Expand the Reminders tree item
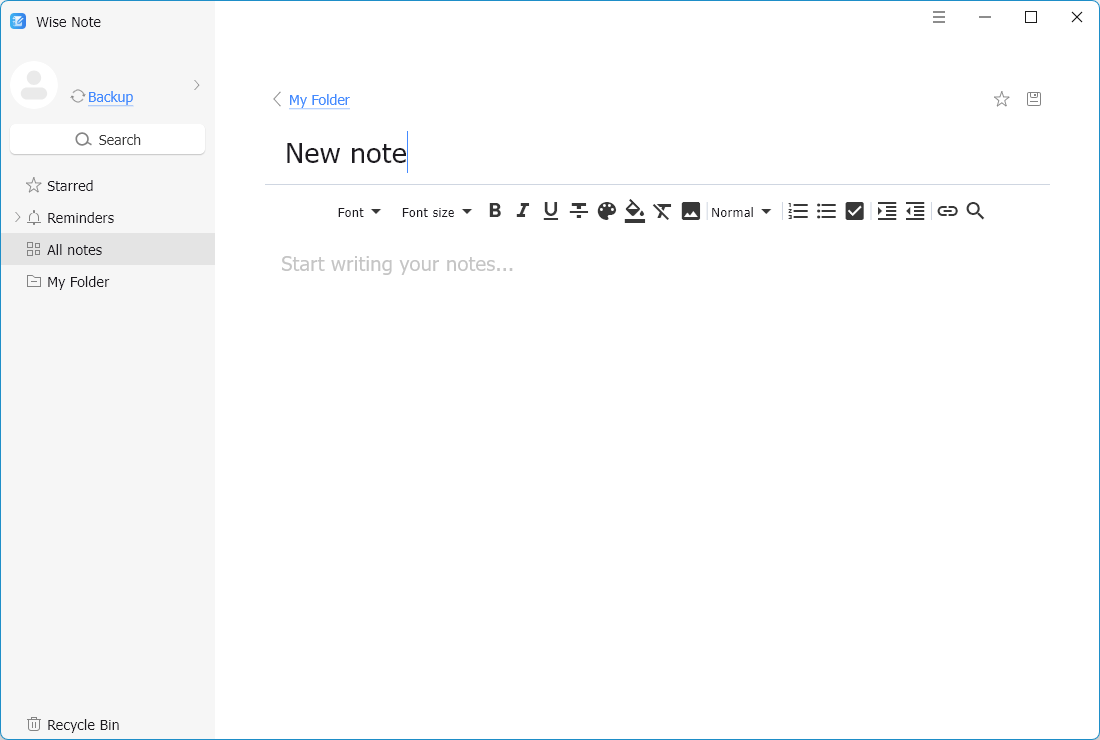The height and width of the screenshot is (740, 1100). (x=17, y=218)
